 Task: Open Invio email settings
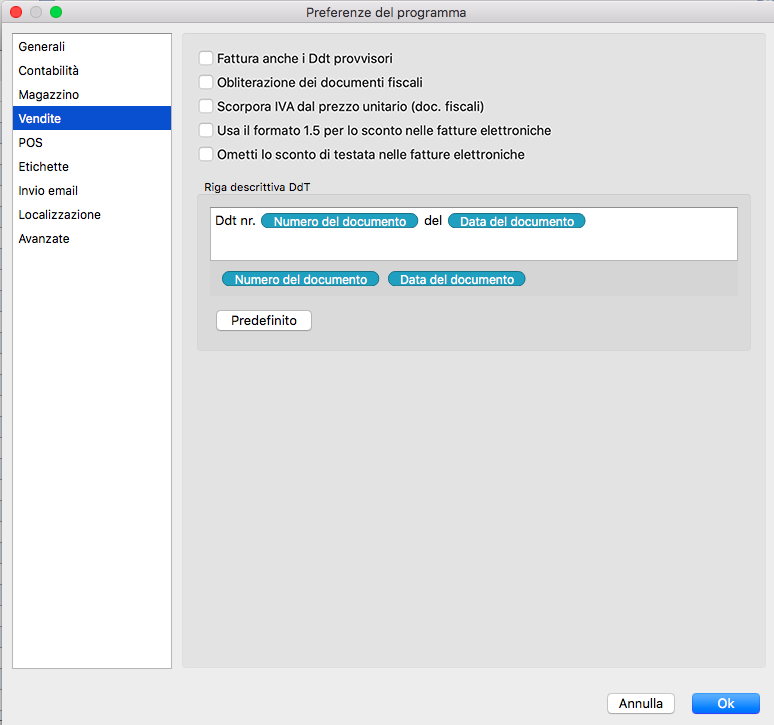48,191
